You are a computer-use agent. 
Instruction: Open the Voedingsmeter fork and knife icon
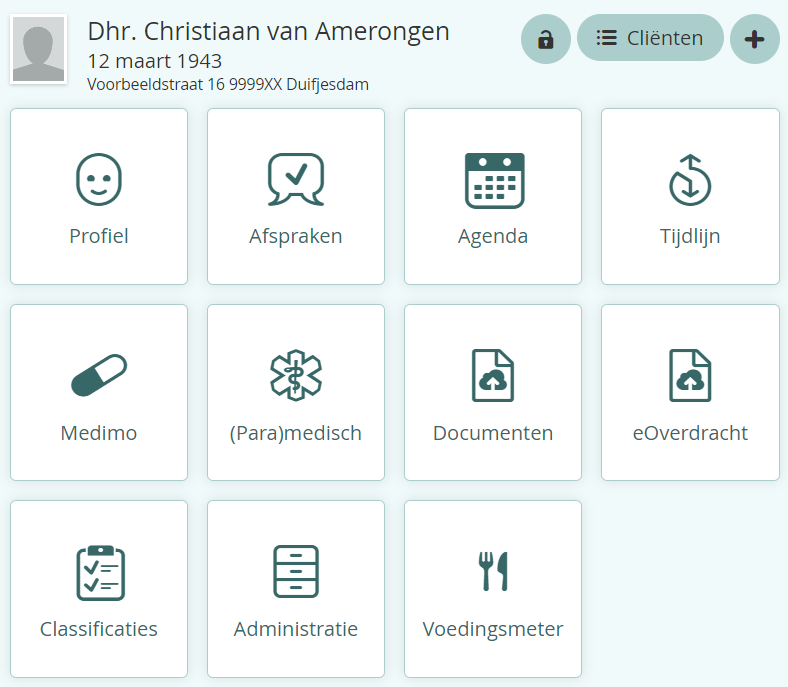tap(493, 572)
